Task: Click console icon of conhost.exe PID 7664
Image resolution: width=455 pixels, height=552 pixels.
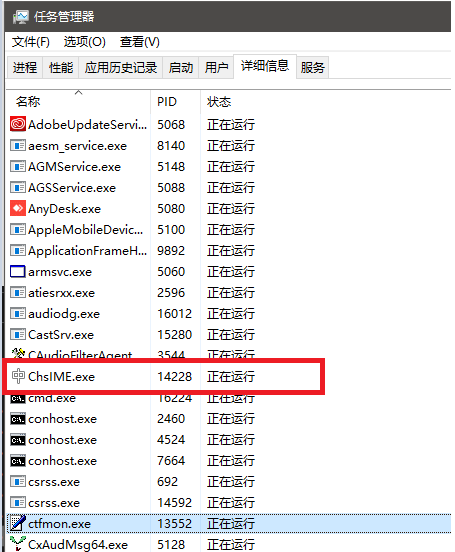Action: coord(18,461)
